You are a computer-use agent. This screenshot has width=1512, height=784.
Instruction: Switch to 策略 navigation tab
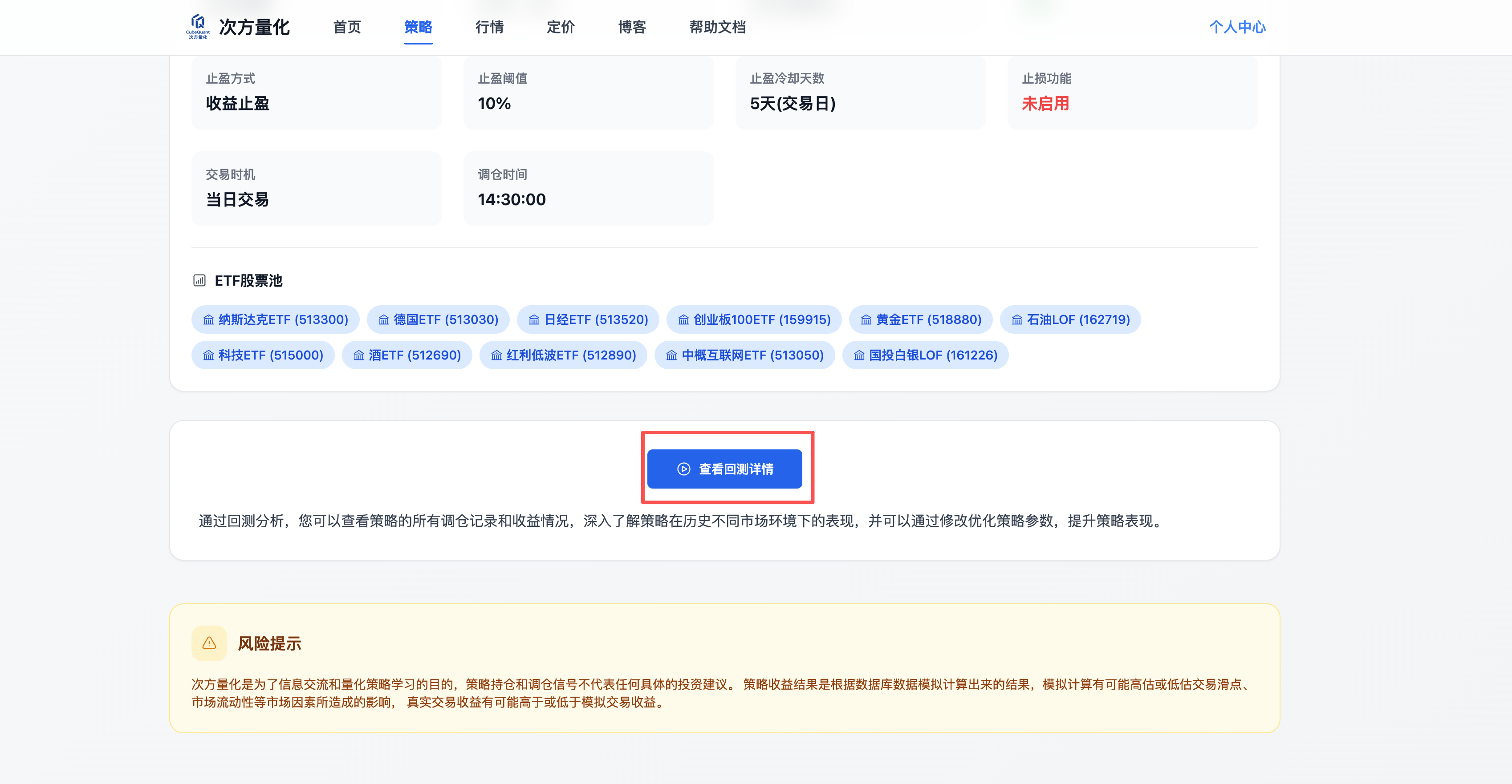click(x=418, y=27)
